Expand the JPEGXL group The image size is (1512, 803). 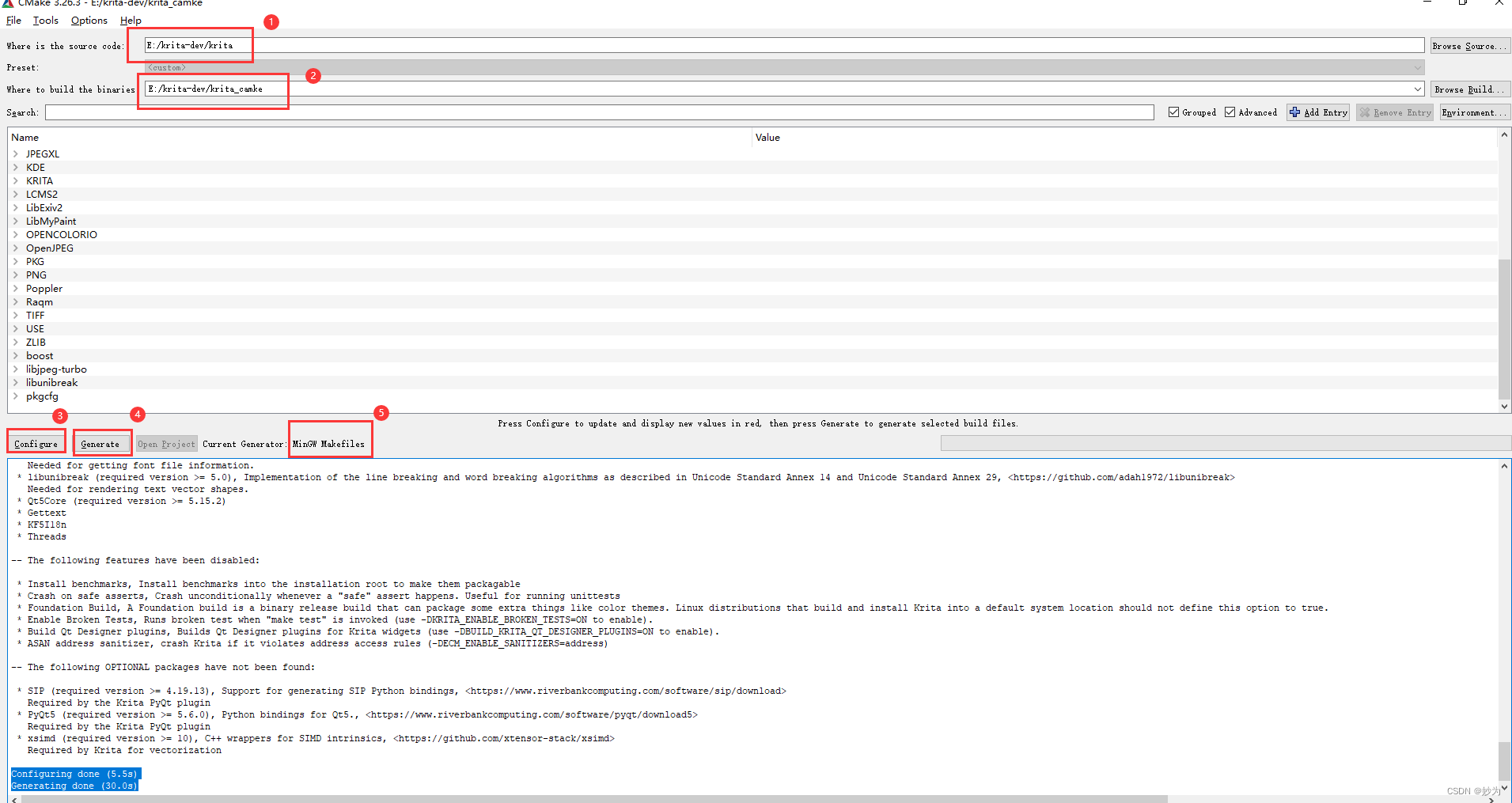tap(15, 154)
